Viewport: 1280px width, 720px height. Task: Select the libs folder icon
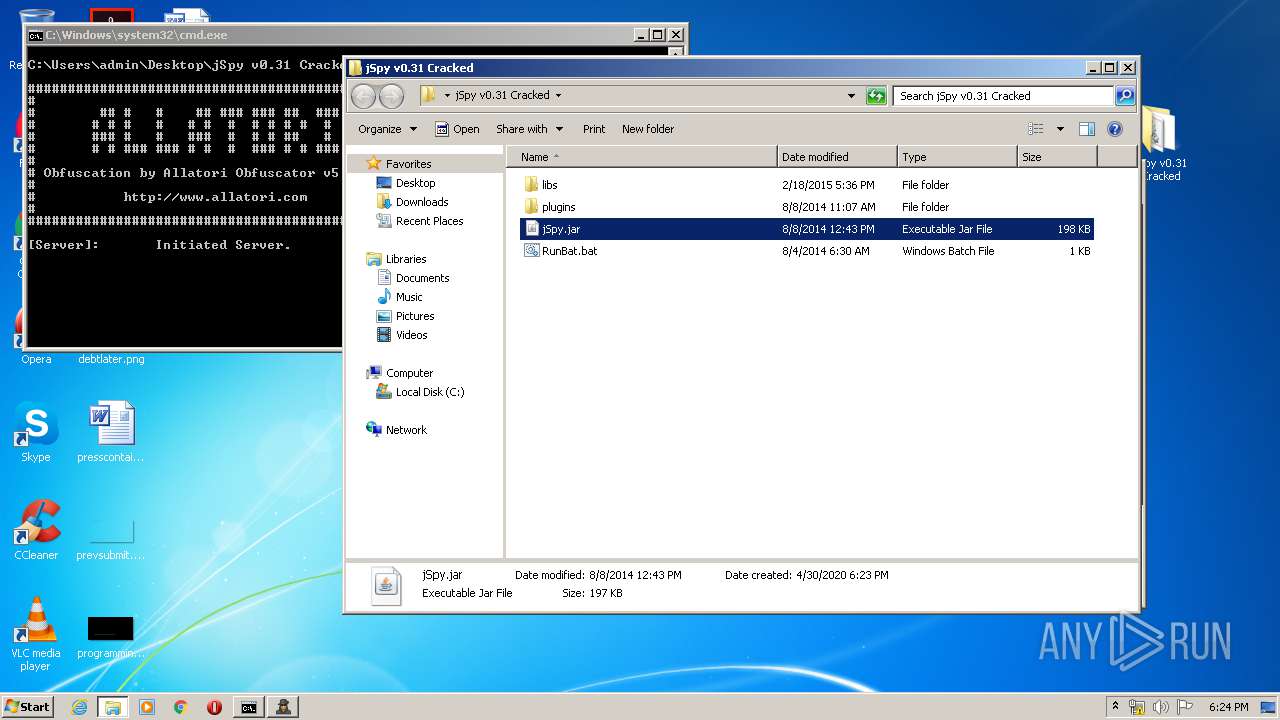(532, 185)
